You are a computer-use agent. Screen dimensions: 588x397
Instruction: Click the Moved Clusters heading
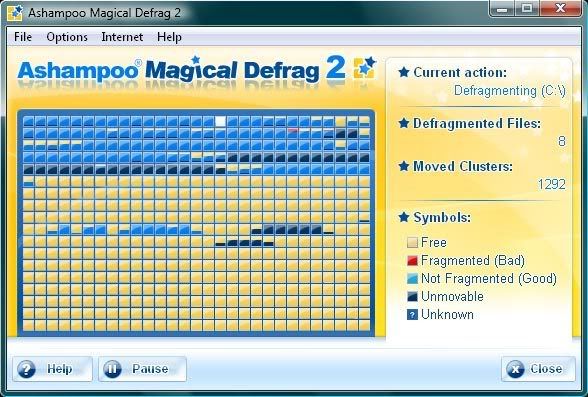(463, 166)
